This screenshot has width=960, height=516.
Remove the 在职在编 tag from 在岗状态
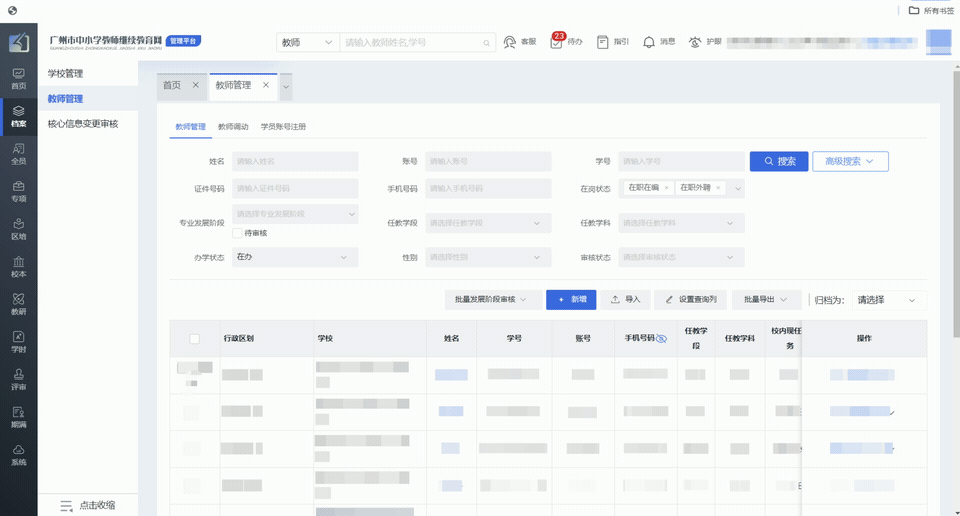[x=666, y=188]
